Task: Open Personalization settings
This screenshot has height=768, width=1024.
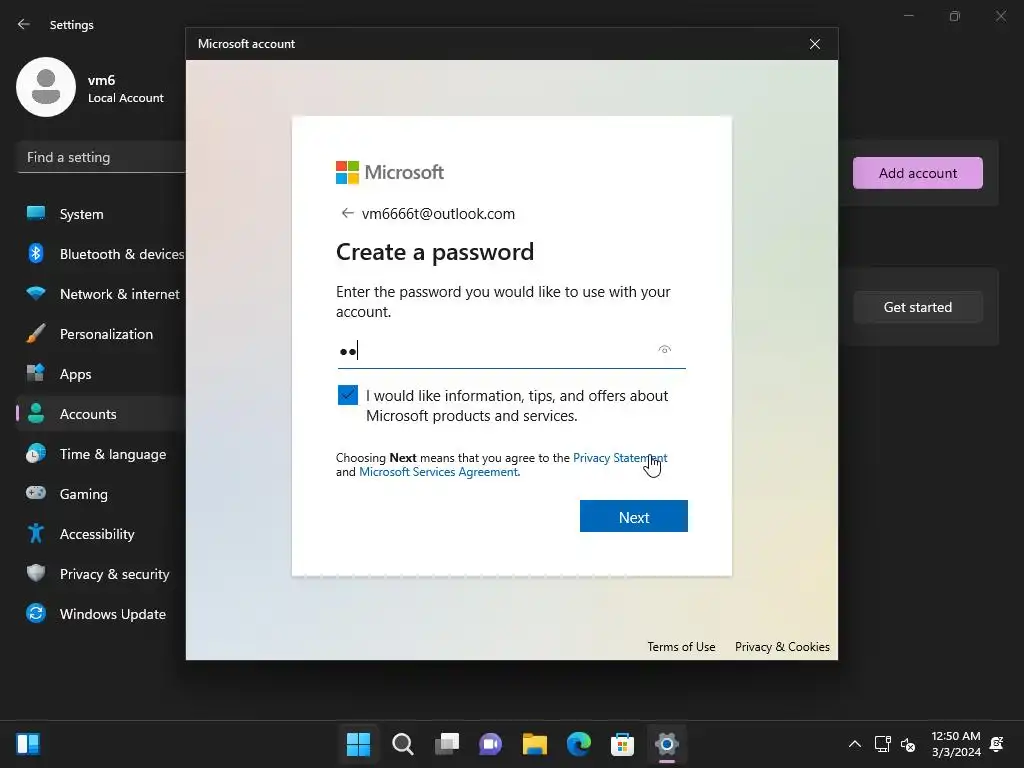Action: point(101,334)
